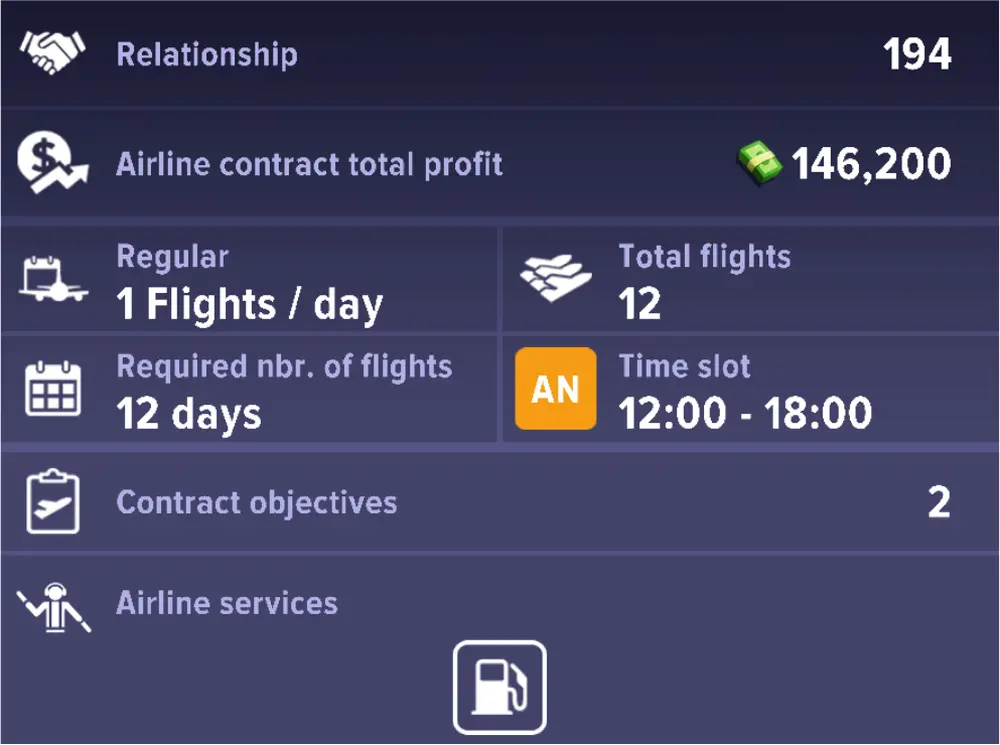1000x745 pixels.
Task: Select the fuel pump service button
Action: tap(500, 687)
